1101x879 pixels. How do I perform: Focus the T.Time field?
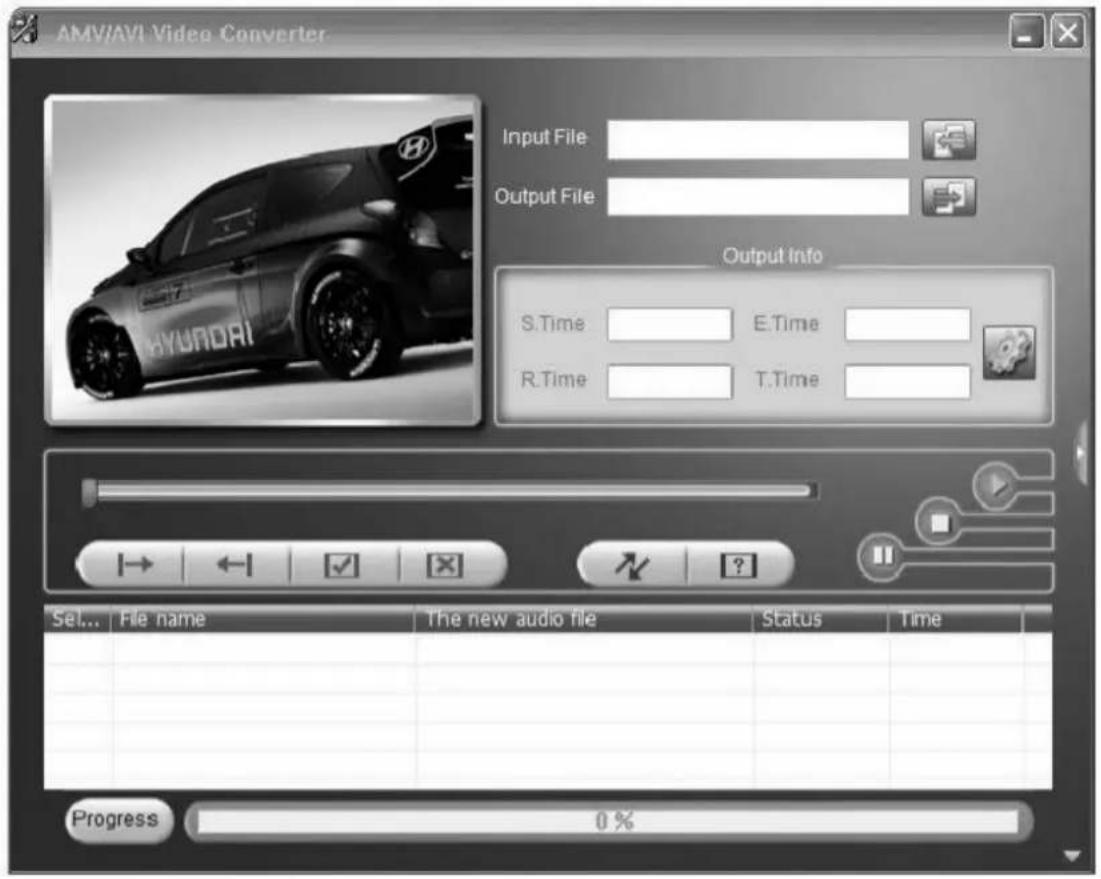click(907, 381)
